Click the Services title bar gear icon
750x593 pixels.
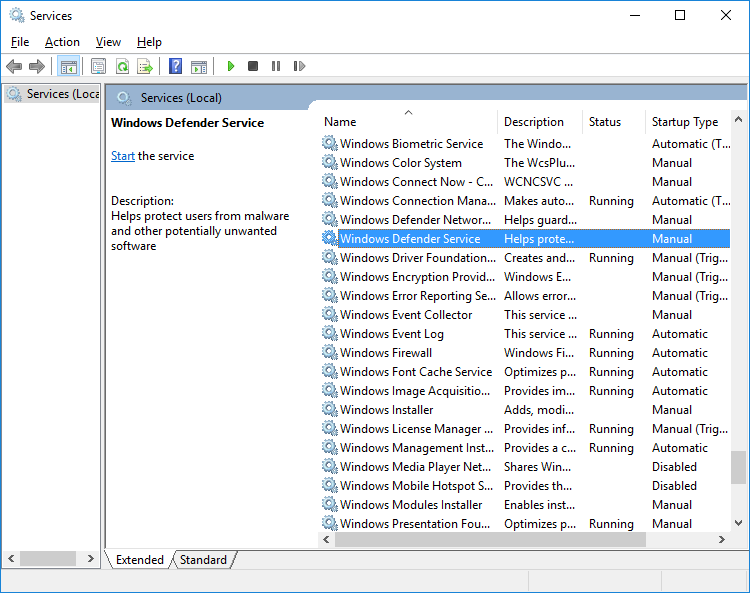tap(17, 15)
